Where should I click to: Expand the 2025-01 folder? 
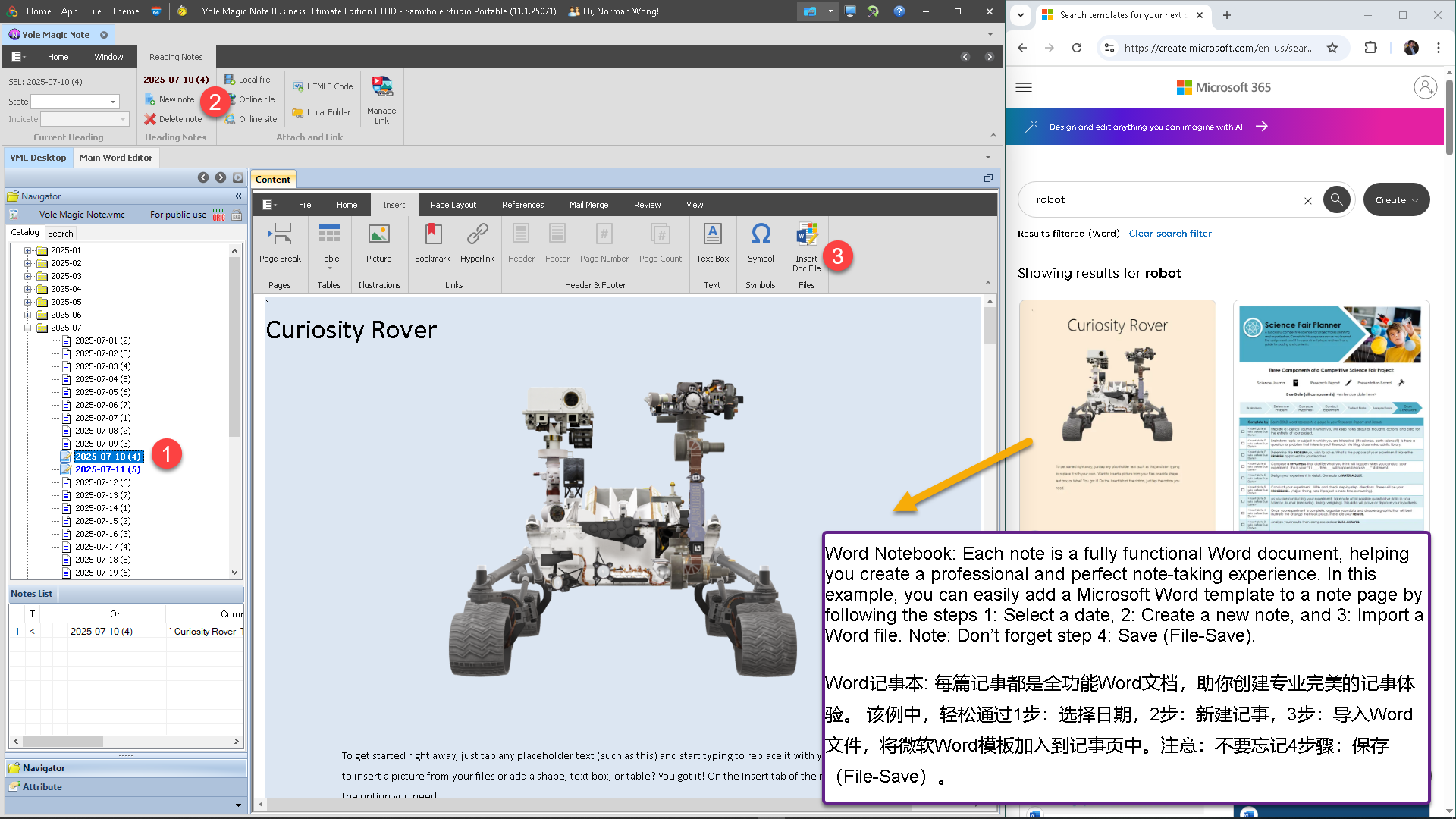click(x=27, y=250)
